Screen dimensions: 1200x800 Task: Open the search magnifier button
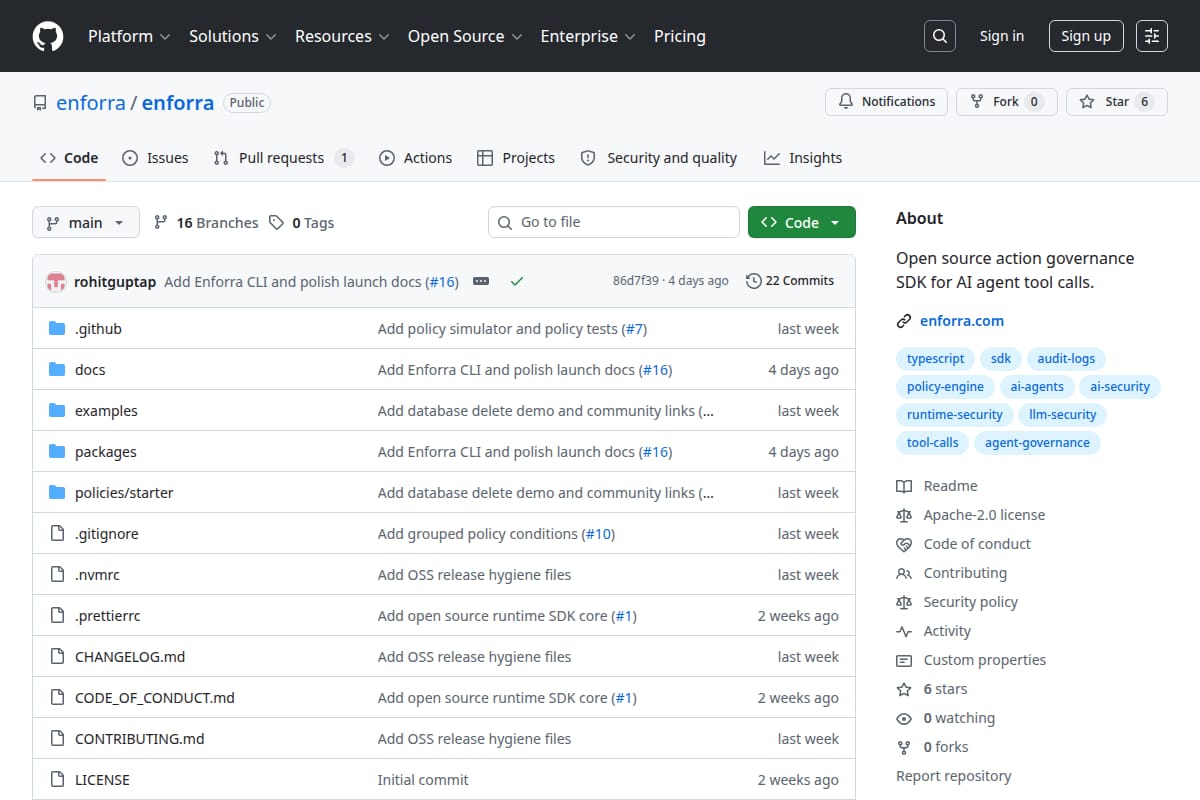(x=939, y=36)
